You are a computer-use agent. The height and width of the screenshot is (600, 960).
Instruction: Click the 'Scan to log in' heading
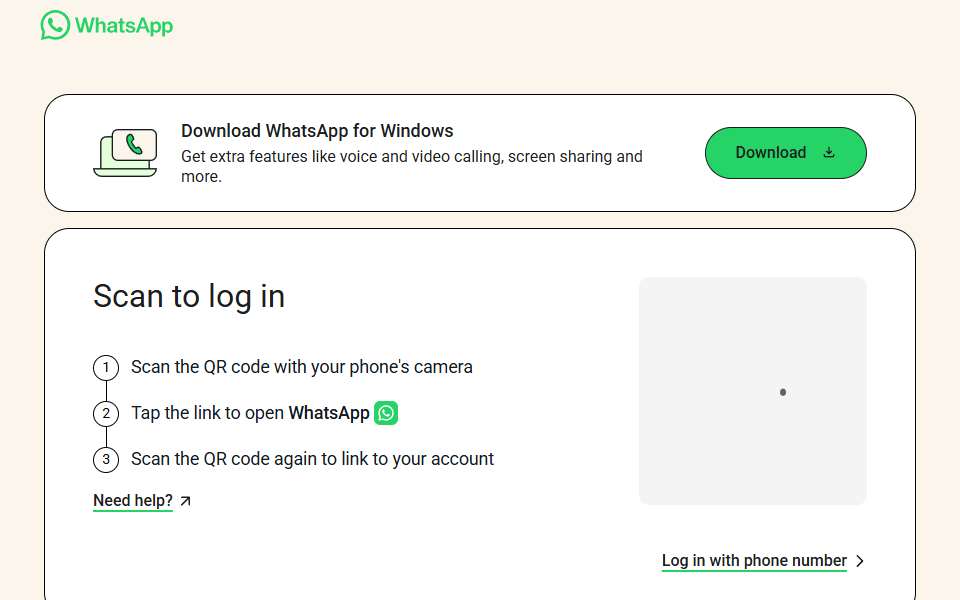click(x=189, y=297)
